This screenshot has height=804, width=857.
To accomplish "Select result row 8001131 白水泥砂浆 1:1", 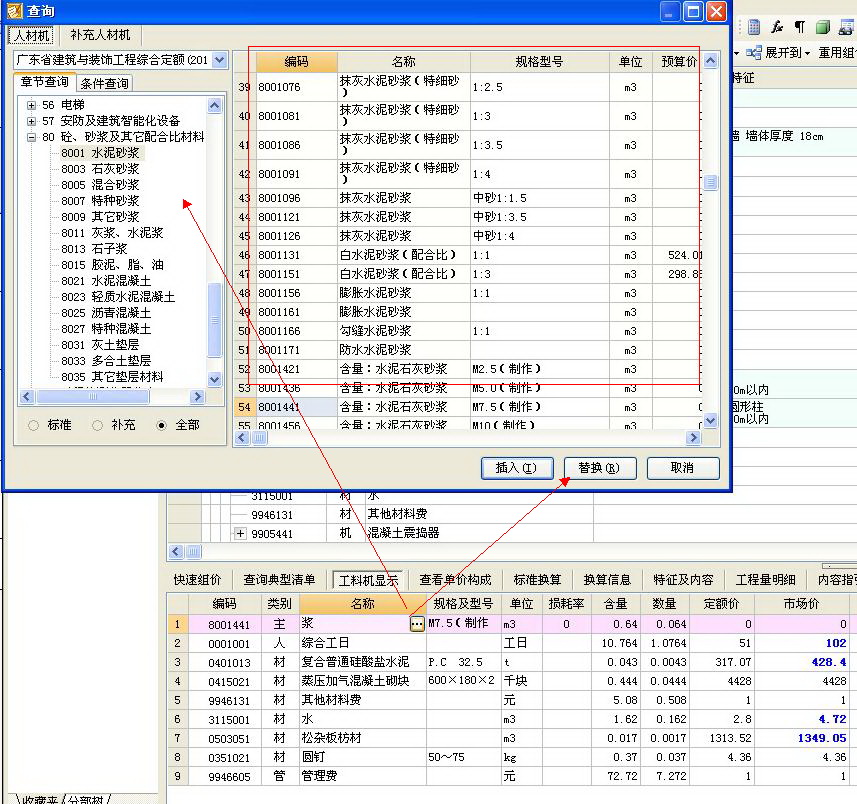I will pyautogui.click(x=467, y=255).
